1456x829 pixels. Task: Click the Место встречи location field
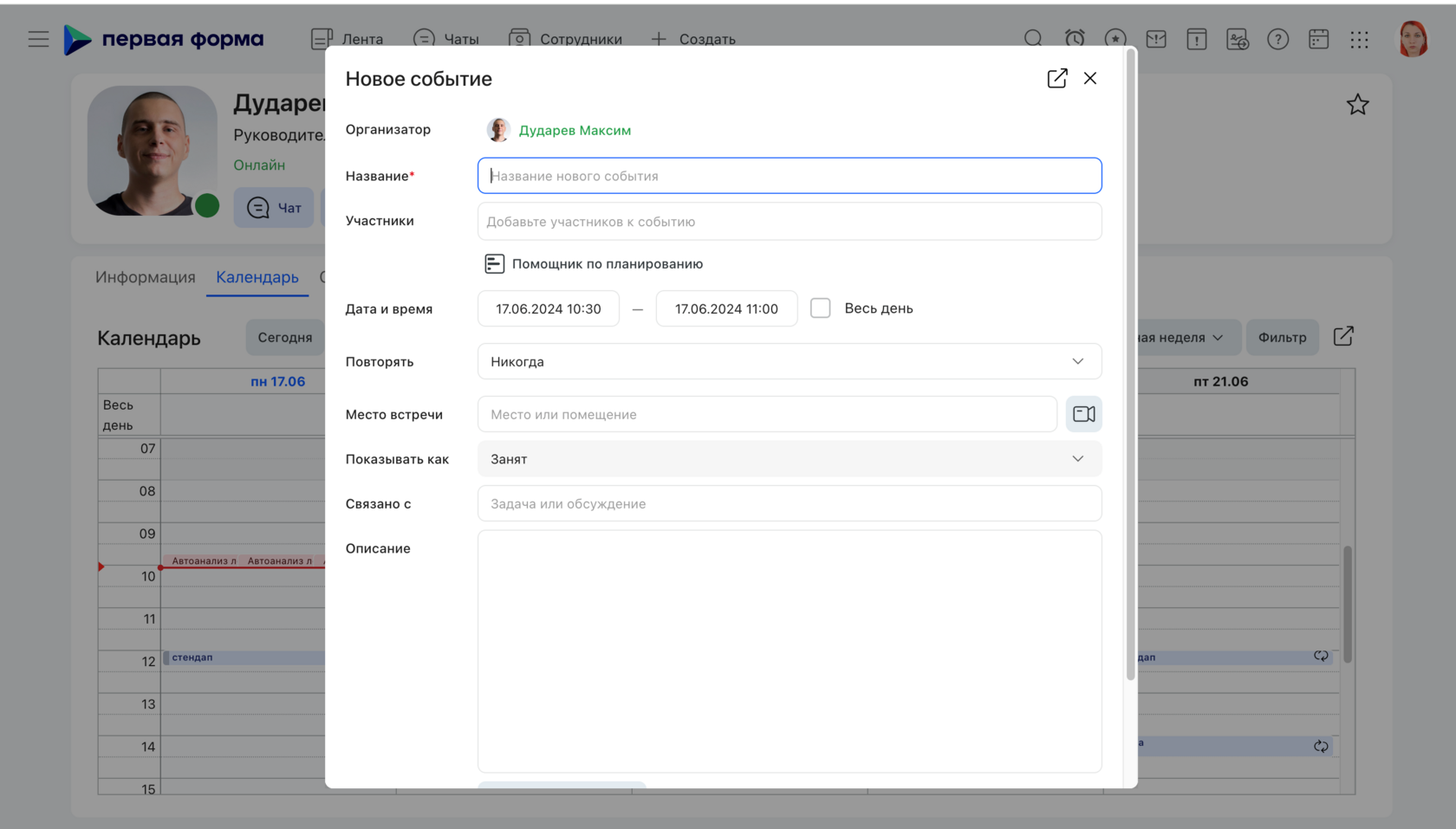767,414
